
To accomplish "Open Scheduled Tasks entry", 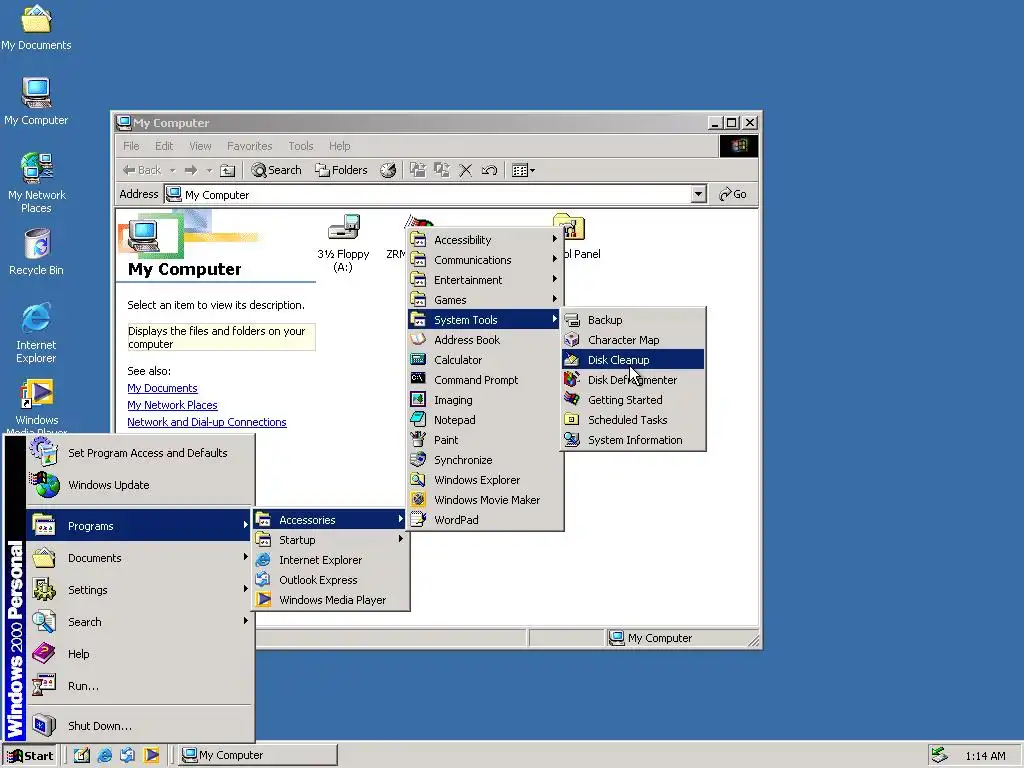I will [x=633, y=420].
